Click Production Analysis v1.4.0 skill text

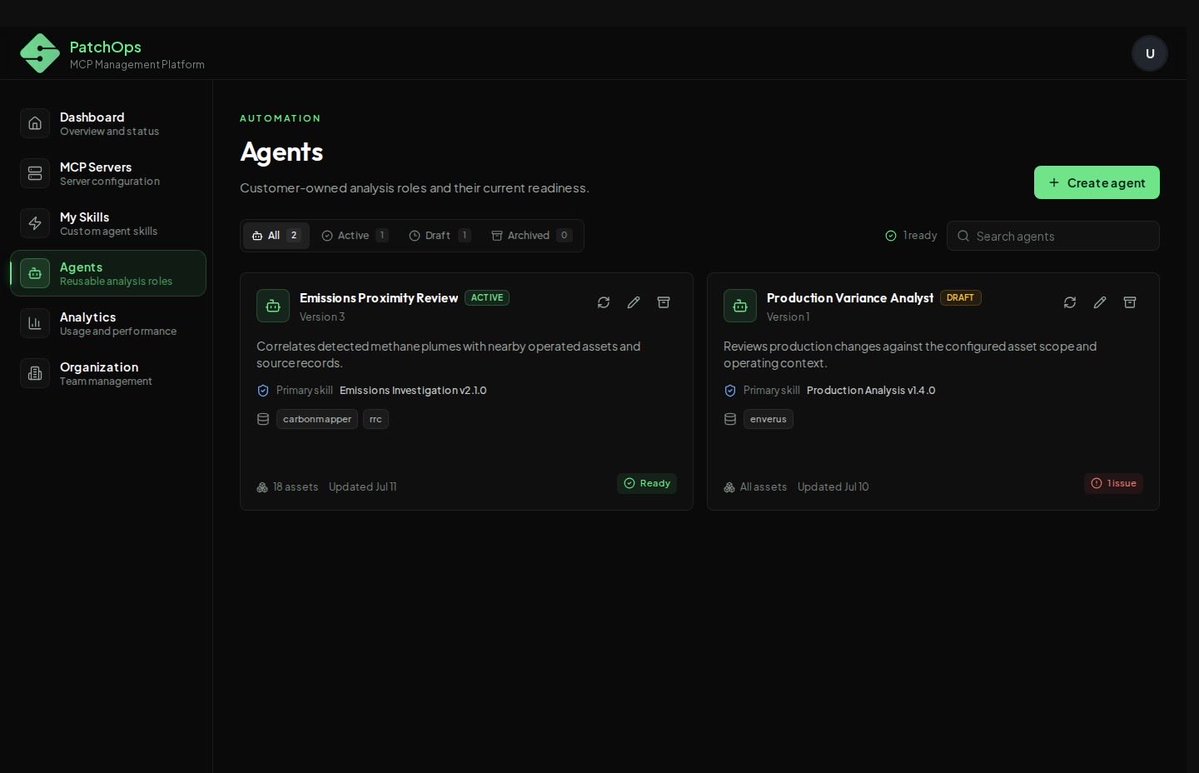pos(871,391)
